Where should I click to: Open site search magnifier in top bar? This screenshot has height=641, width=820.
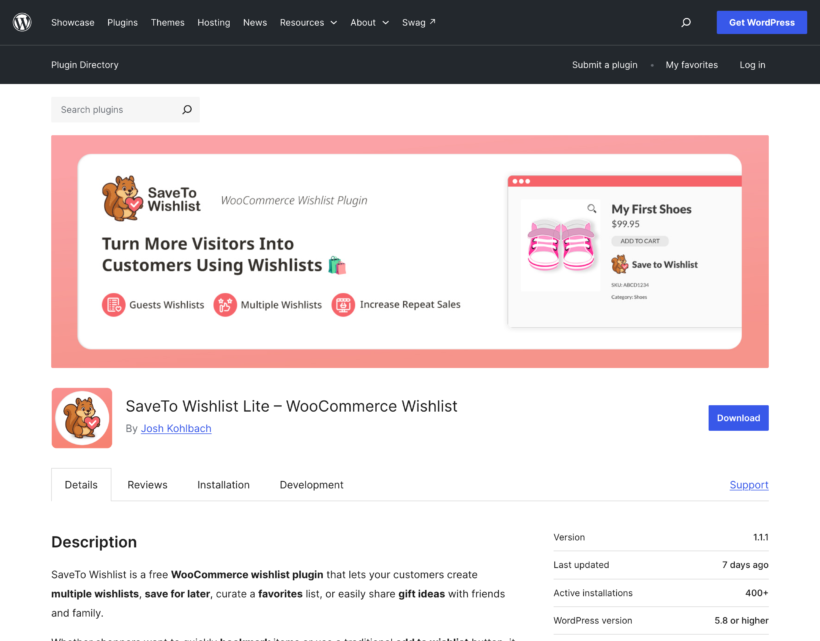tap(686, 22)
